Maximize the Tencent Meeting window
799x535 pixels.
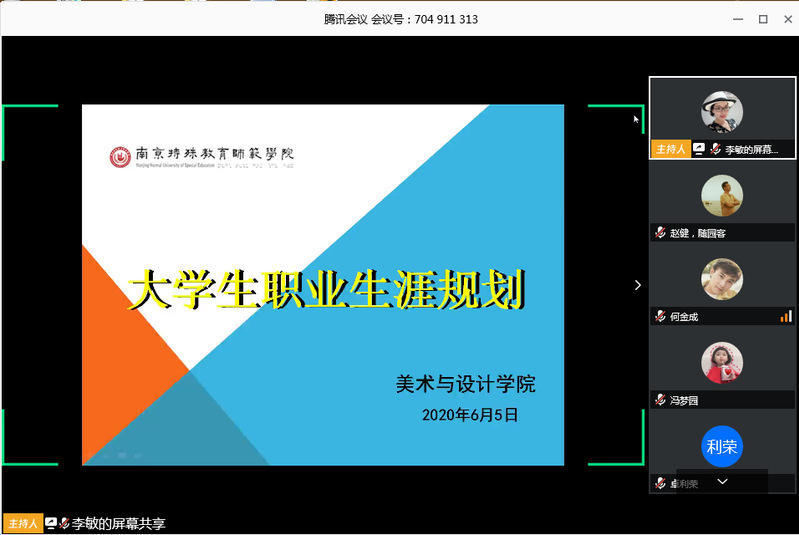point(762,19)
